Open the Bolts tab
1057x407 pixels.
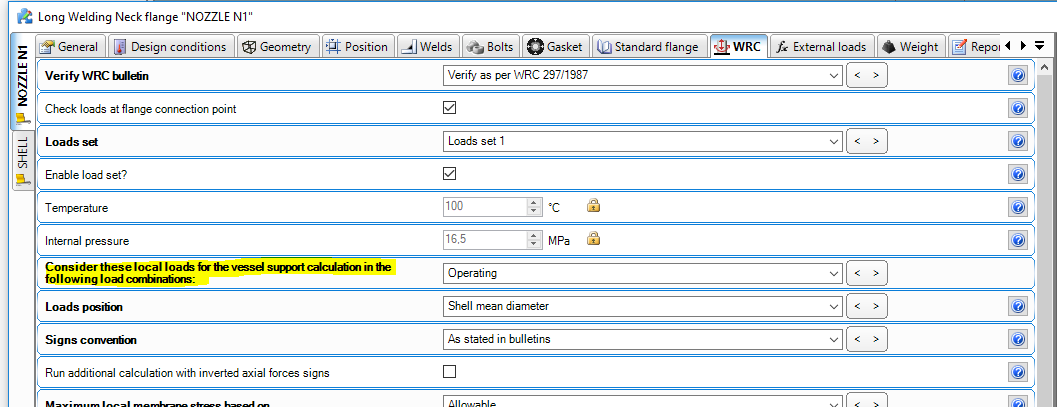490,46
